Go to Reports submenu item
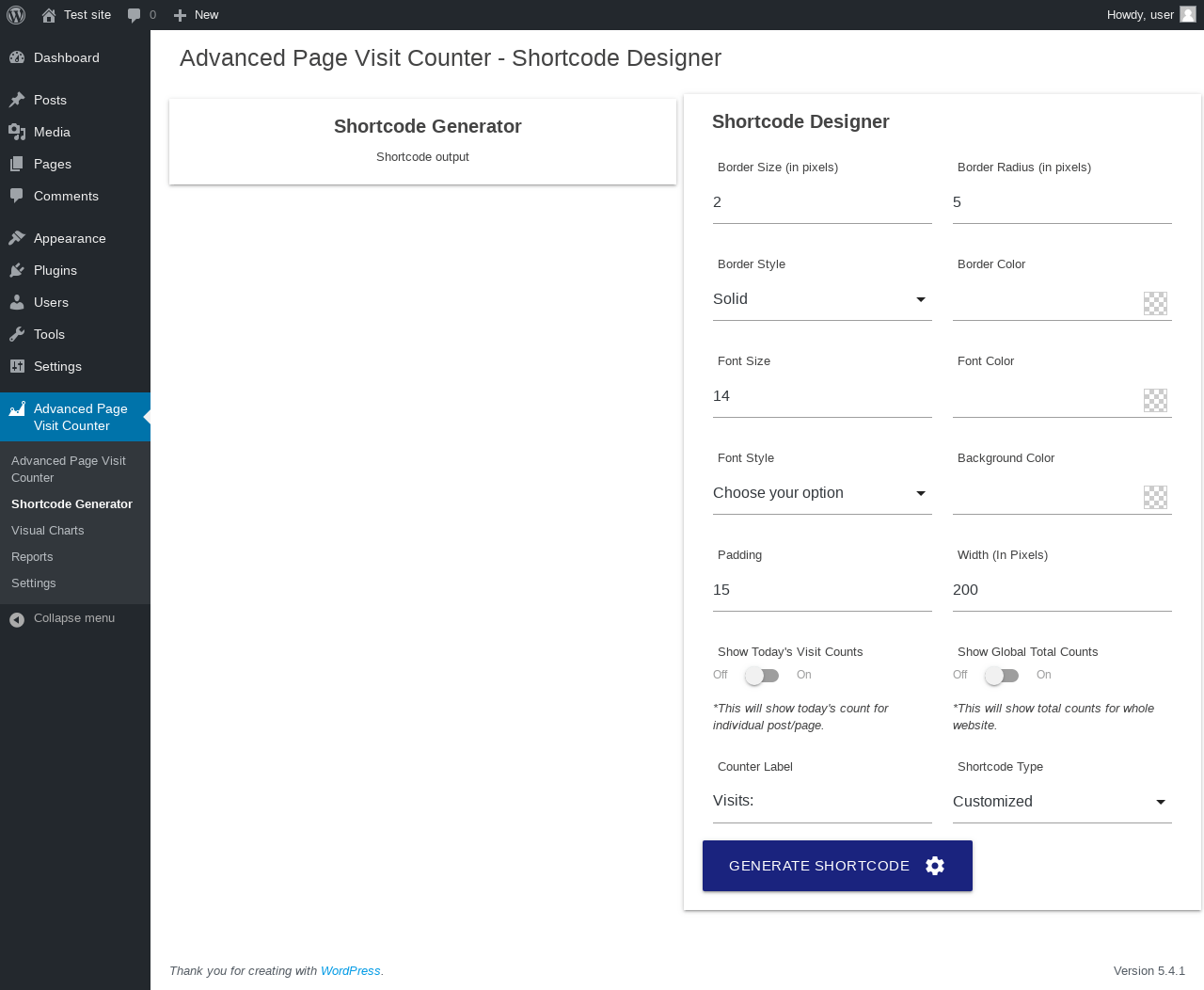 coord(32,557)
